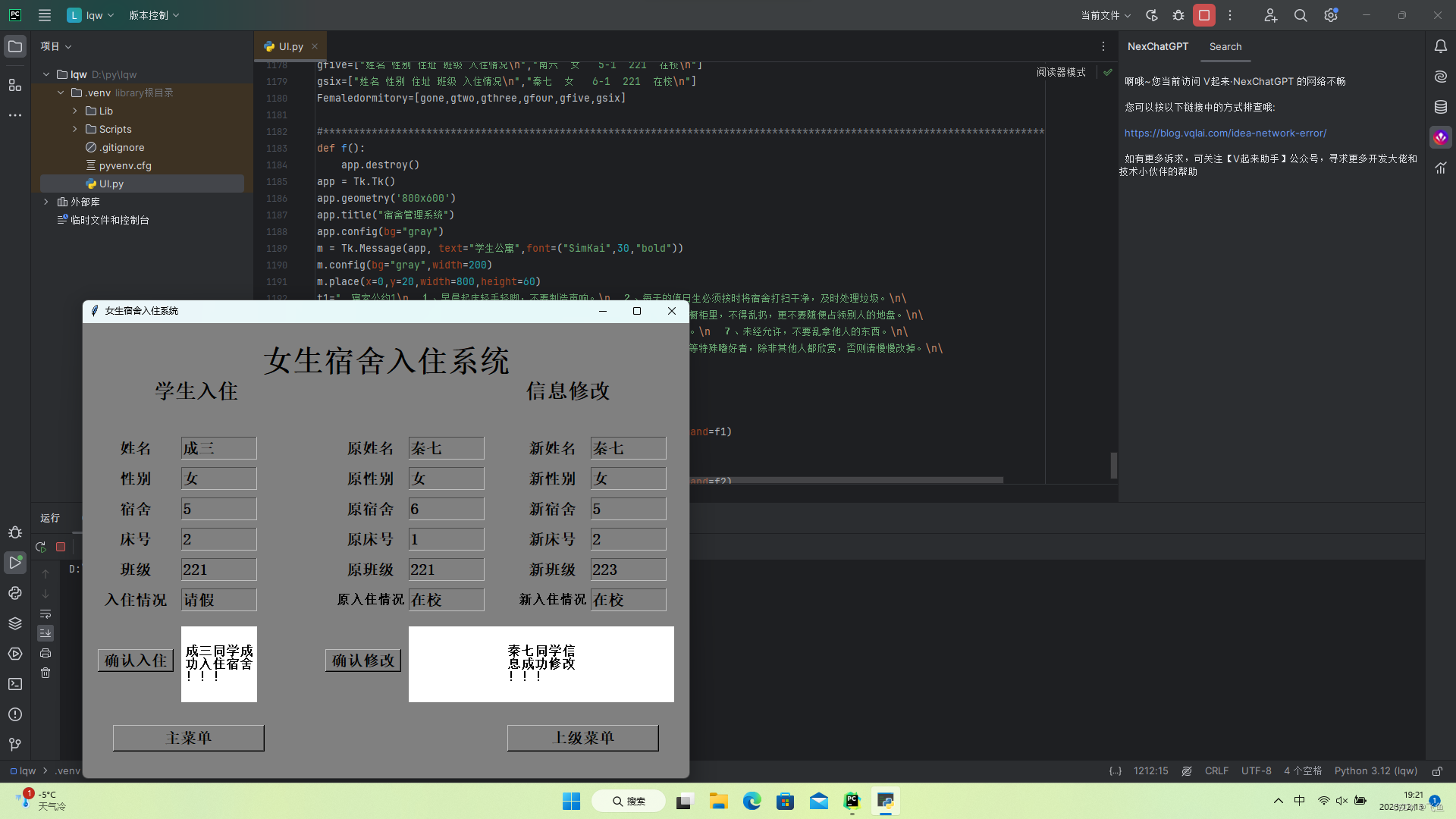Click the 上级菜单 previous menu button

pyautogui.click(x=583, y=738)
